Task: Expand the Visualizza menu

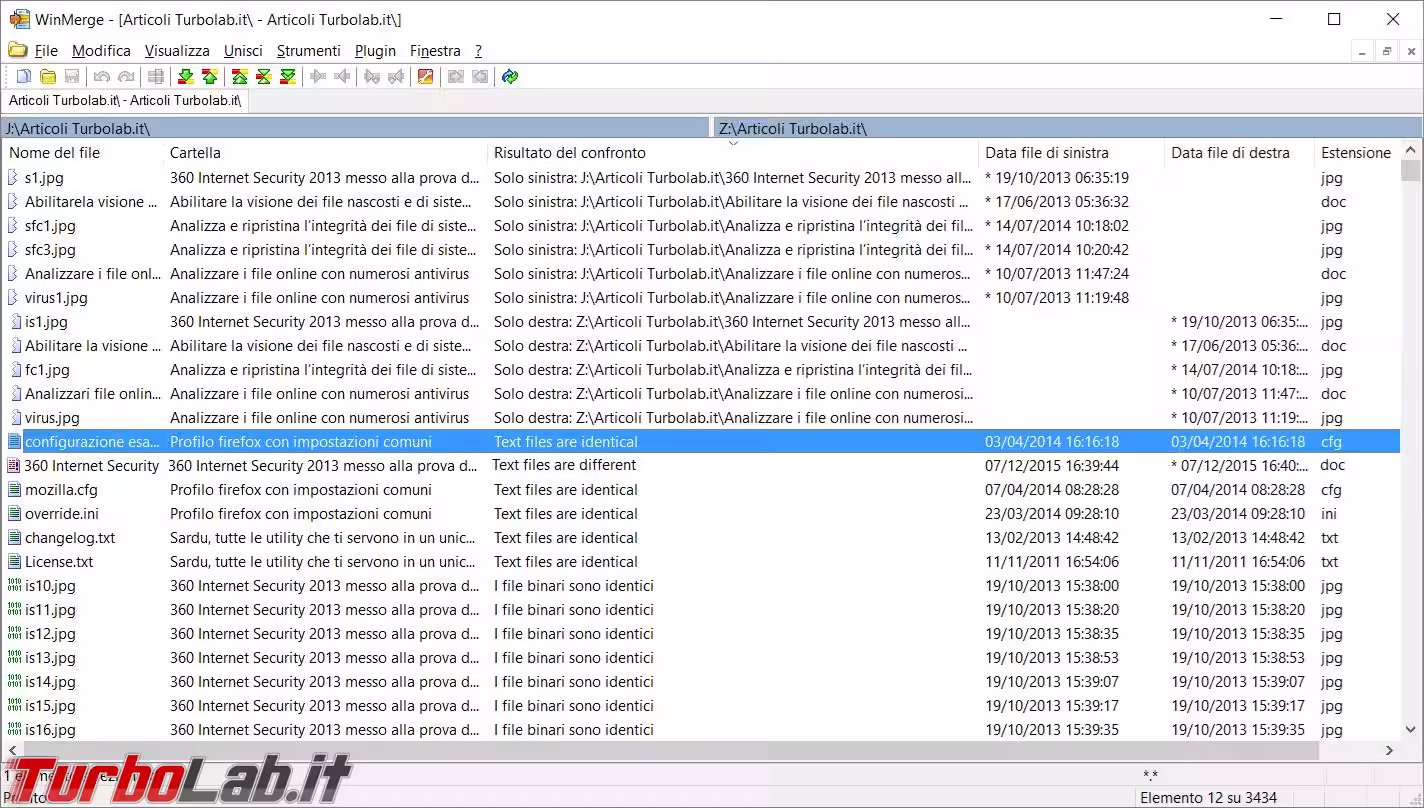Action: click(177, 51)
